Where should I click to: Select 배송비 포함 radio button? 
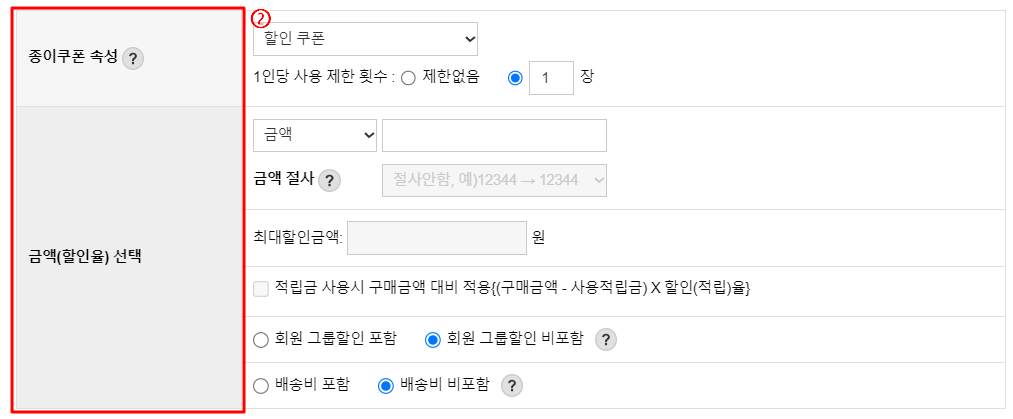click(260, 386)
